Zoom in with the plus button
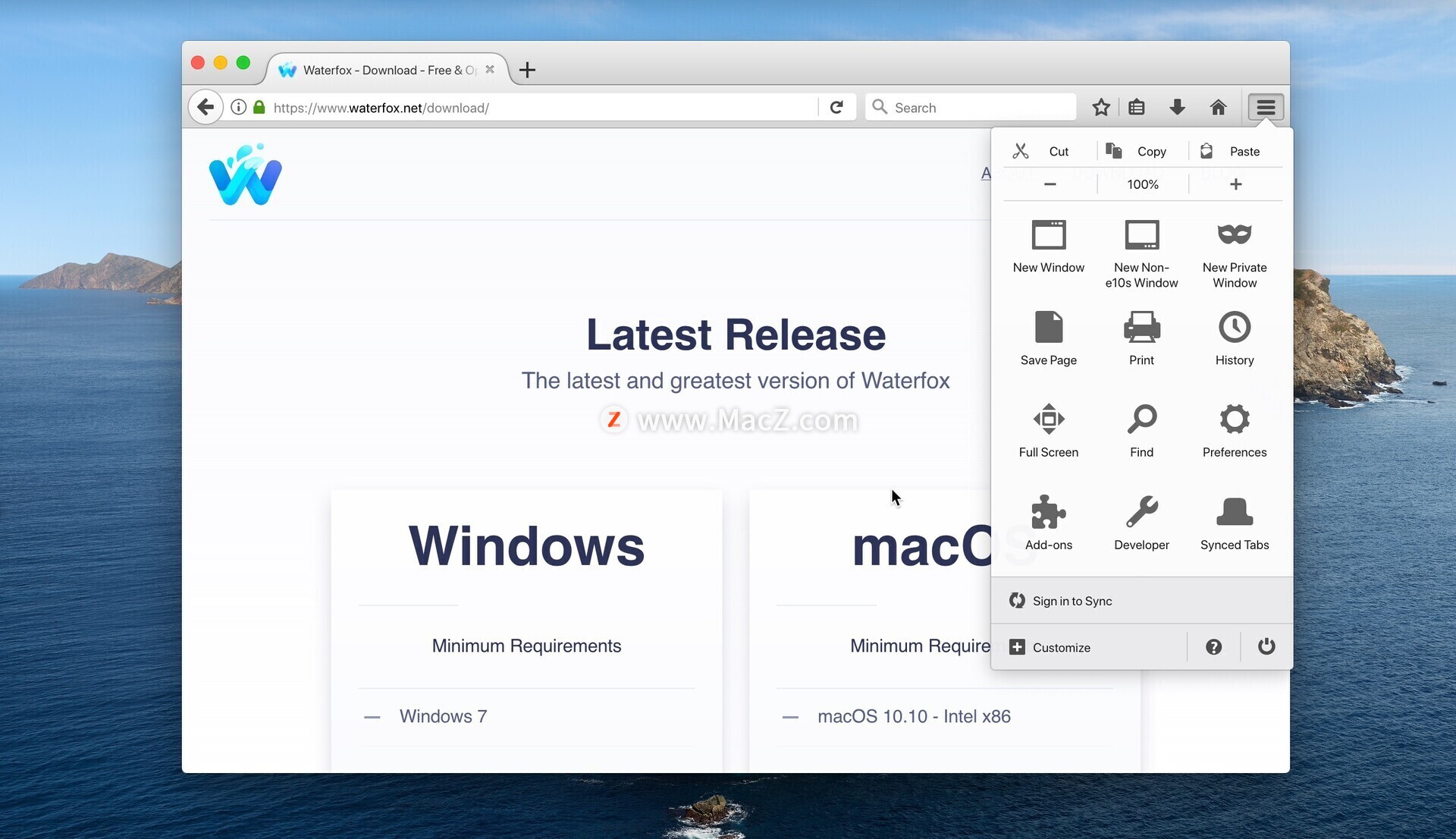This screenshot has width=1456, height=839. [1235, 184]
